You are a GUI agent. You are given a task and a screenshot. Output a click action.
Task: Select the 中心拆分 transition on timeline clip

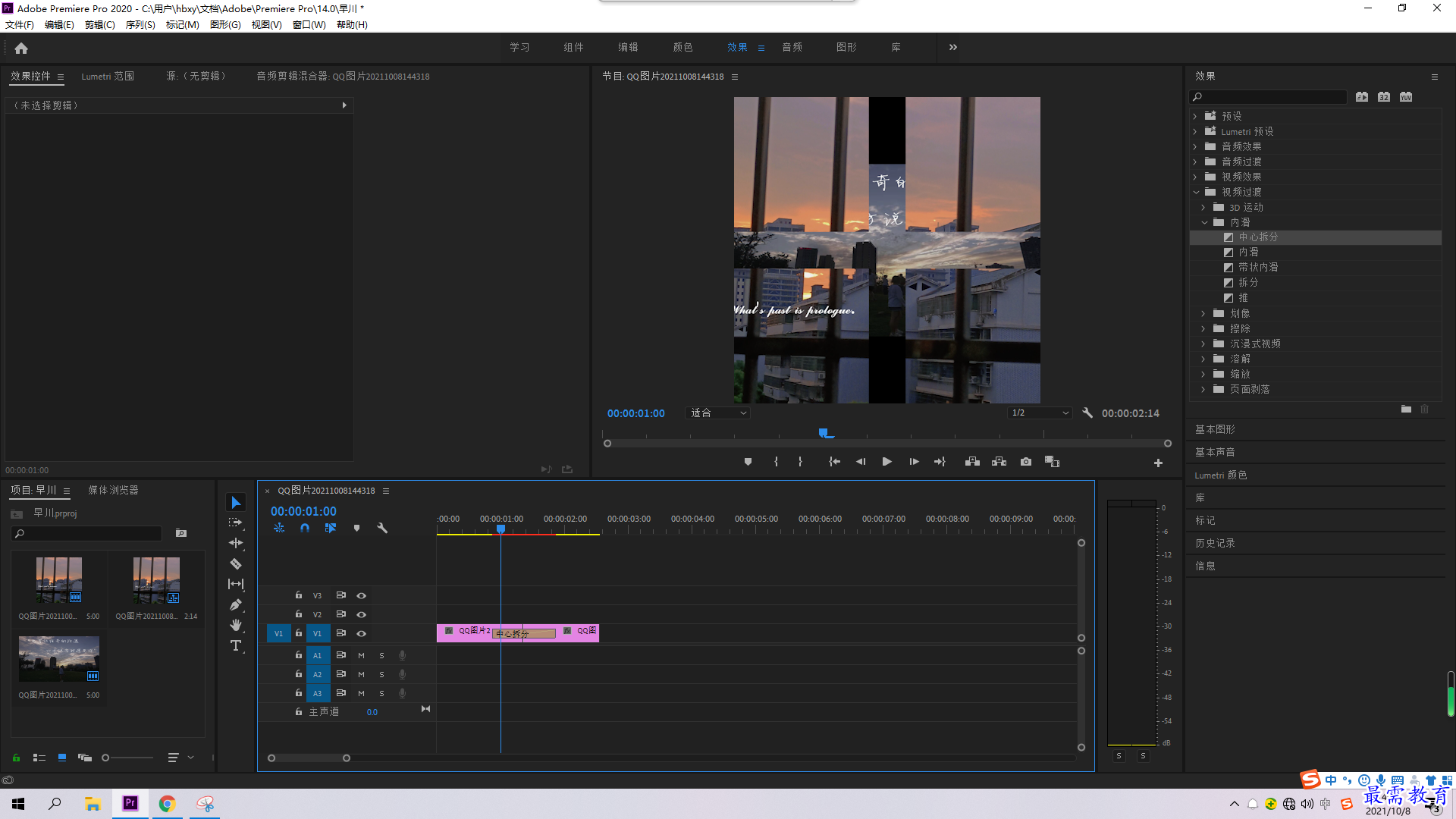[x=524, y=634]
